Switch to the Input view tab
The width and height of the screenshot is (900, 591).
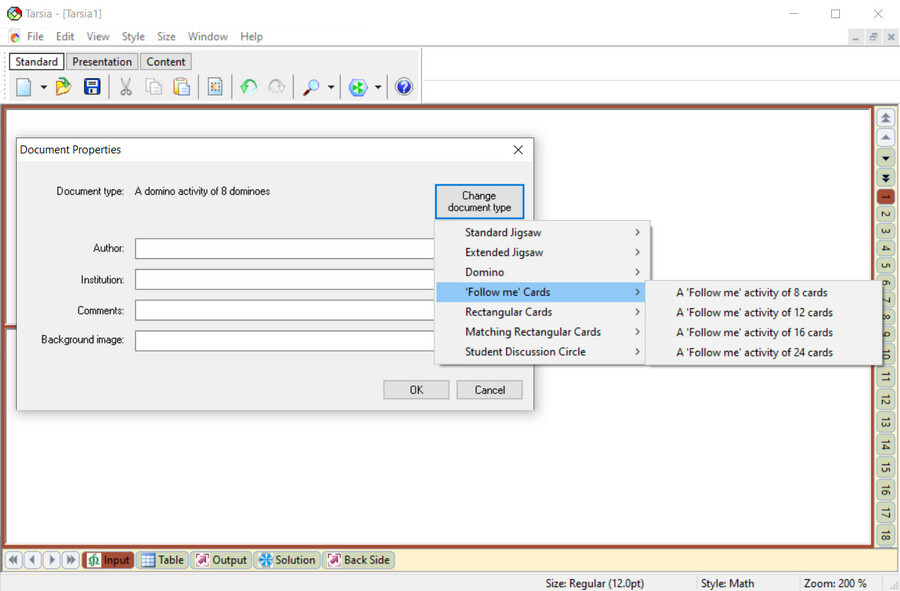click(x=108, y=560)
